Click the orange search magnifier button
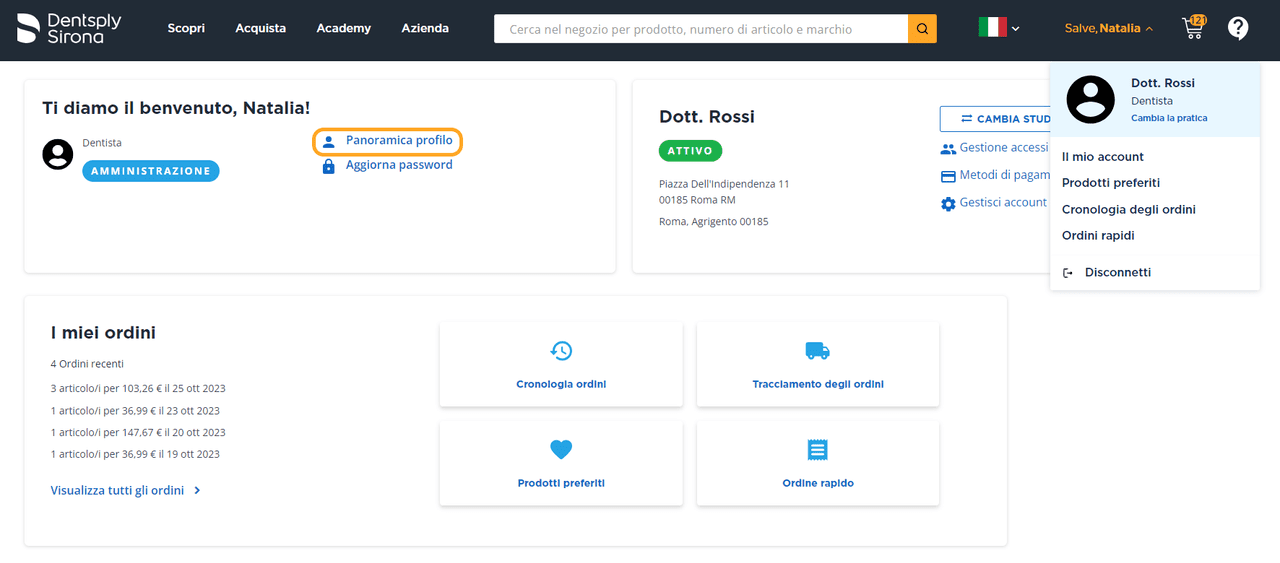 [x=922, y=29]
